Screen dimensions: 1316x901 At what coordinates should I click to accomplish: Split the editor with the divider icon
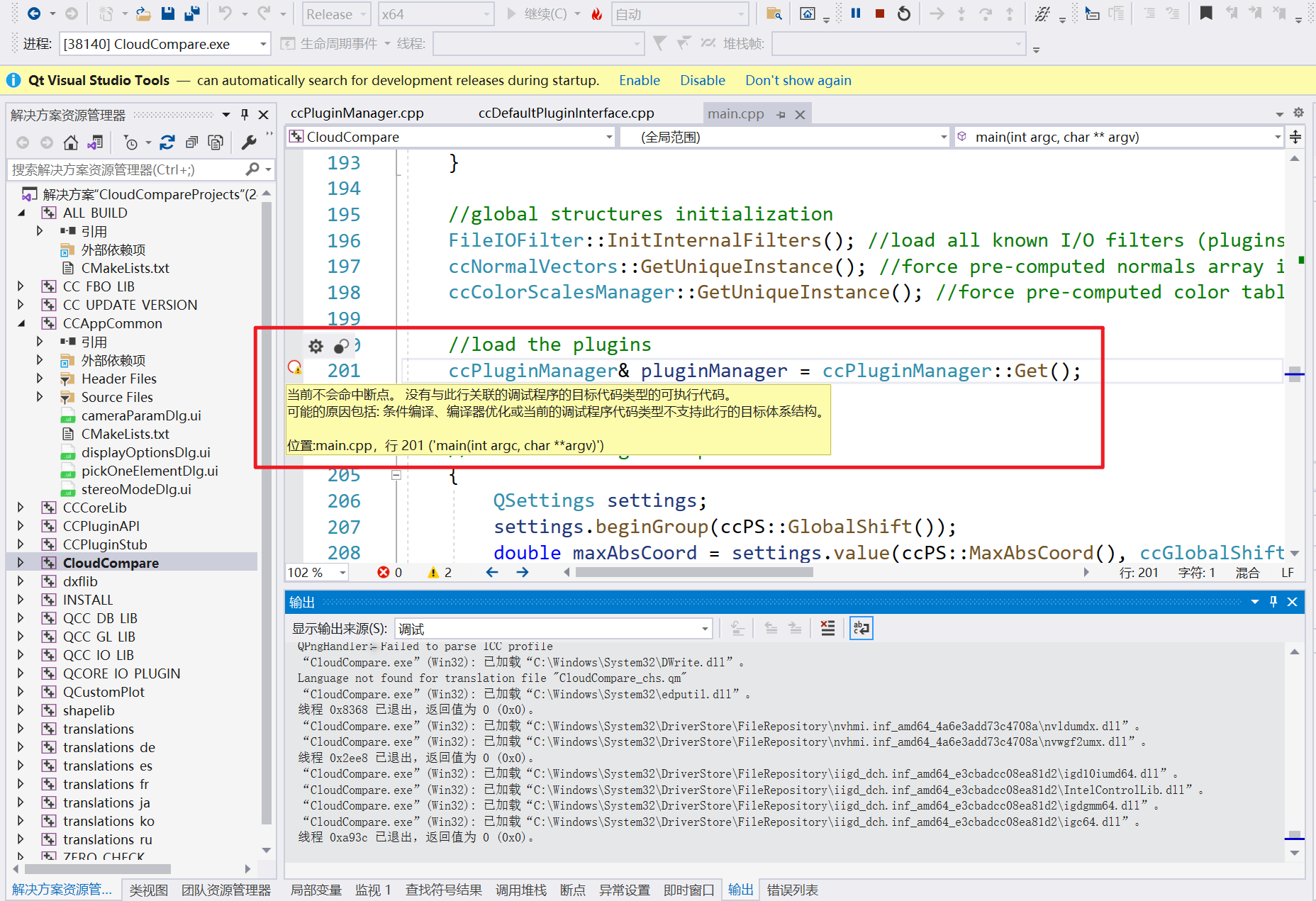point(1295,137)
